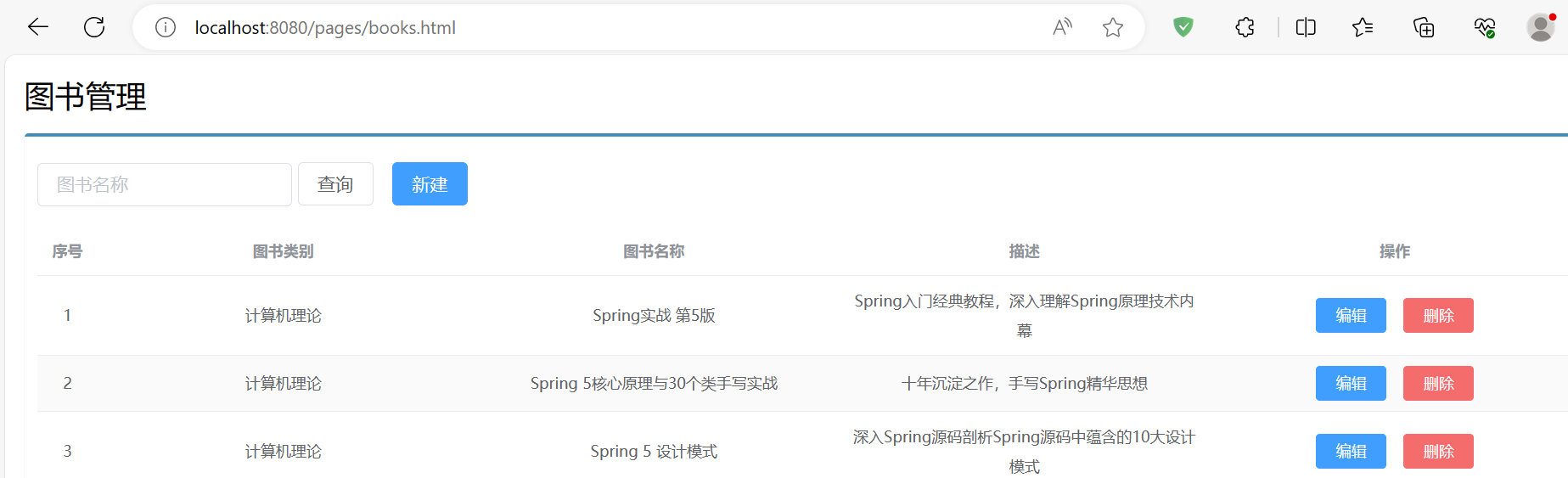This screenshot has height=478, width=1568.
Task: Delete the Spring实战 第5版 row with 删除
Action: point(1438,315)
